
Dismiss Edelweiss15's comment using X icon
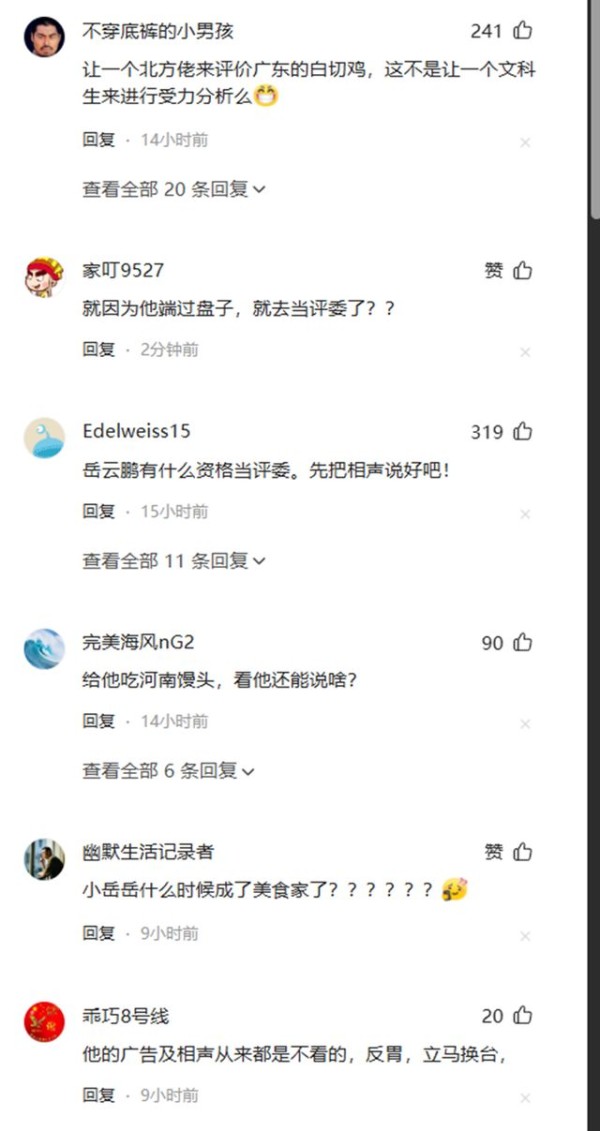coord(525,514)
